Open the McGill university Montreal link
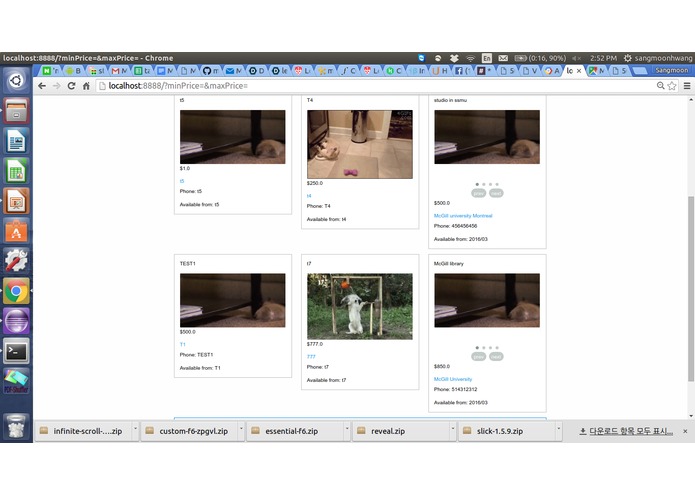The image size is (695, 494). tap(463, 216)
